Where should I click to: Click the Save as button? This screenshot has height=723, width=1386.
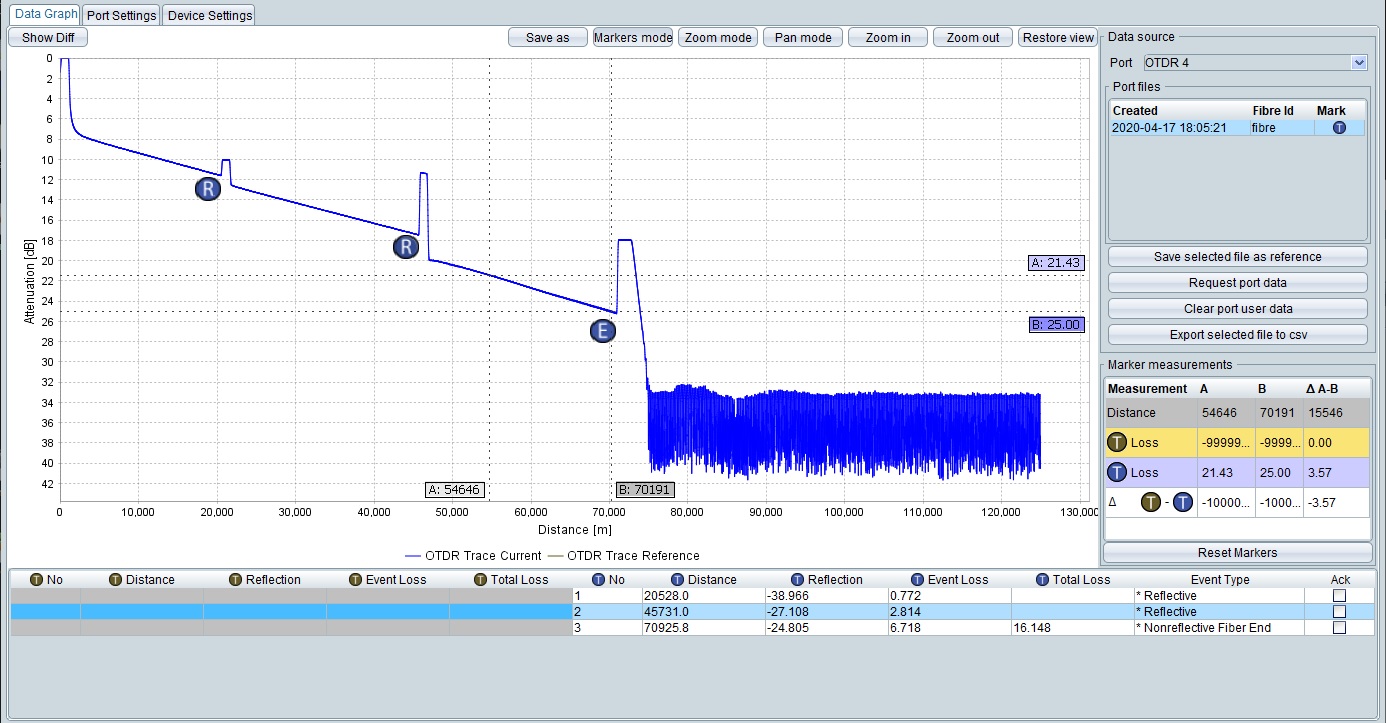point(547,38)
